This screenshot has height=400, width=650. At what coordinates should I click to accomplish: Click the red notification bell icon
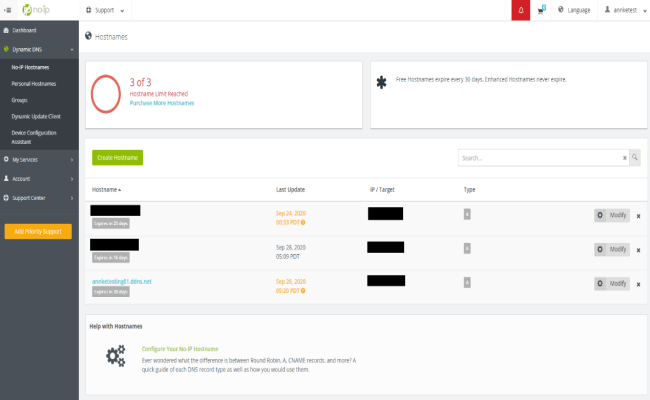point(521,10)
